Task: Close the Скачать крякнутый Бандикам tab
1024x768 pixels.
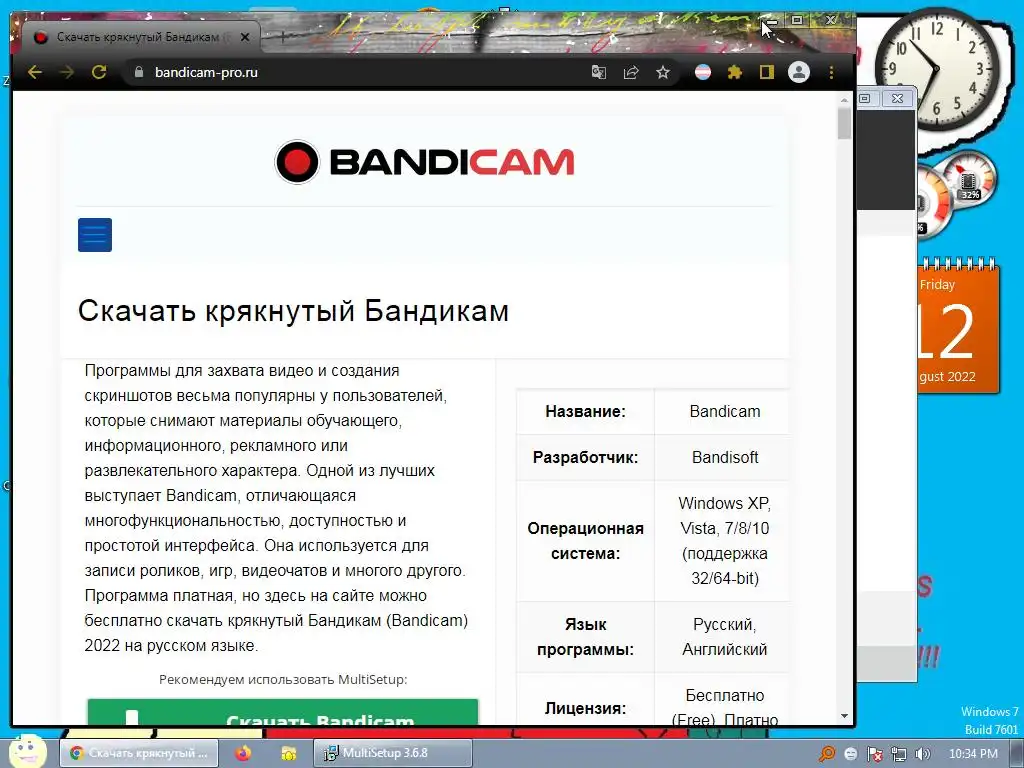Action: tap(245, 37)
